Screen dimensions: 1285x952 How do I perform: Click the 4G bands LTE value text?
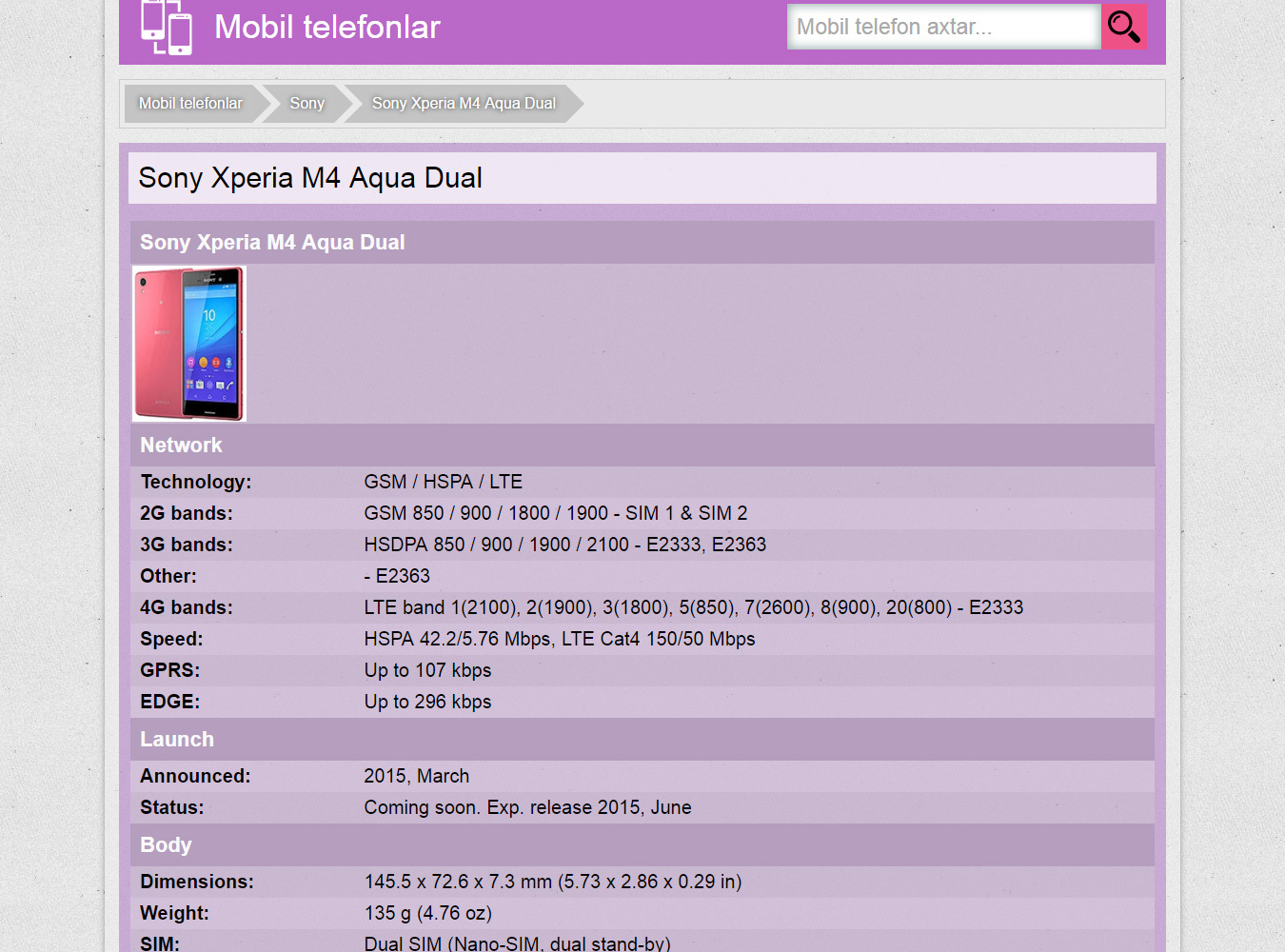pos(693,607)
